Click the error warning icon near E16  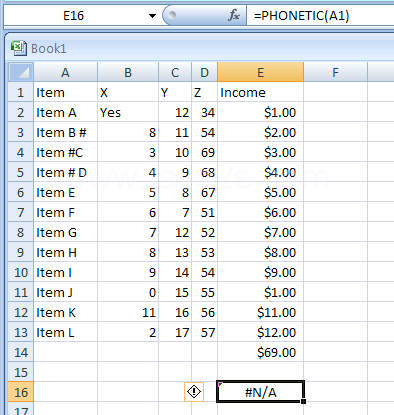pyautogui.click(x=194, y=392)
